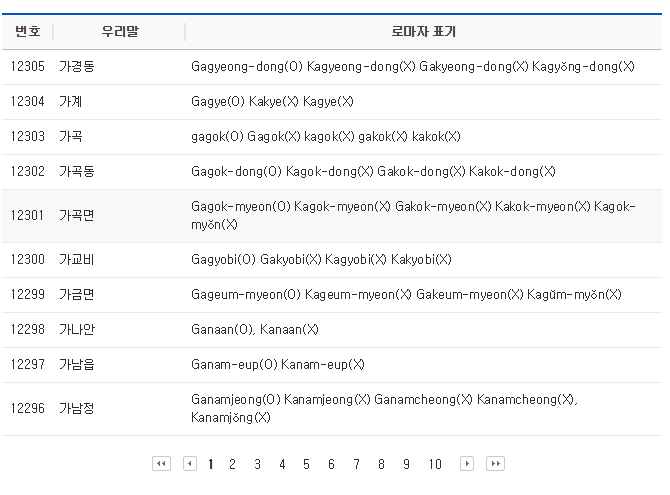
Task: Click row number 12300
Action: 27,260
